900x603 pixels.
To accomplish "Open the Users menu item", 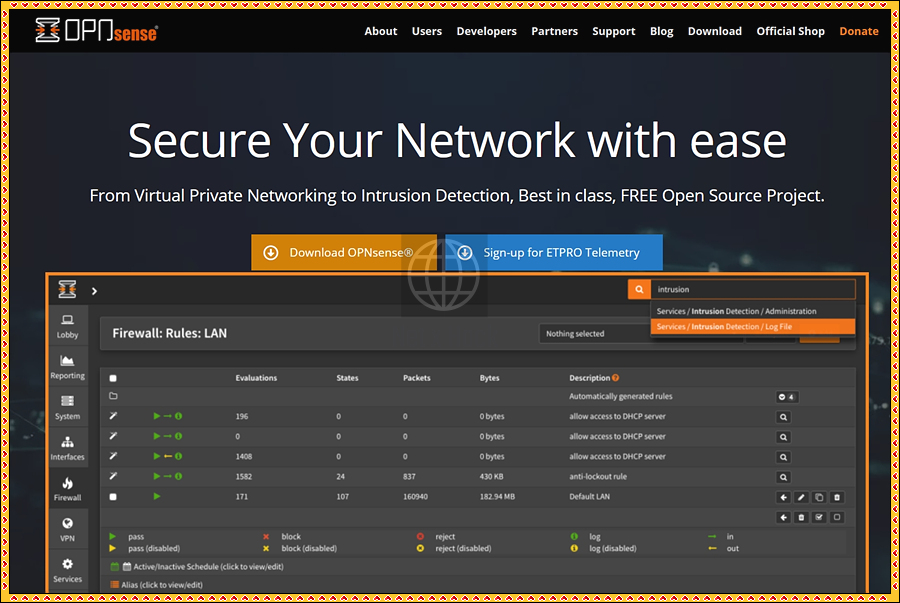I will point(426,31).
